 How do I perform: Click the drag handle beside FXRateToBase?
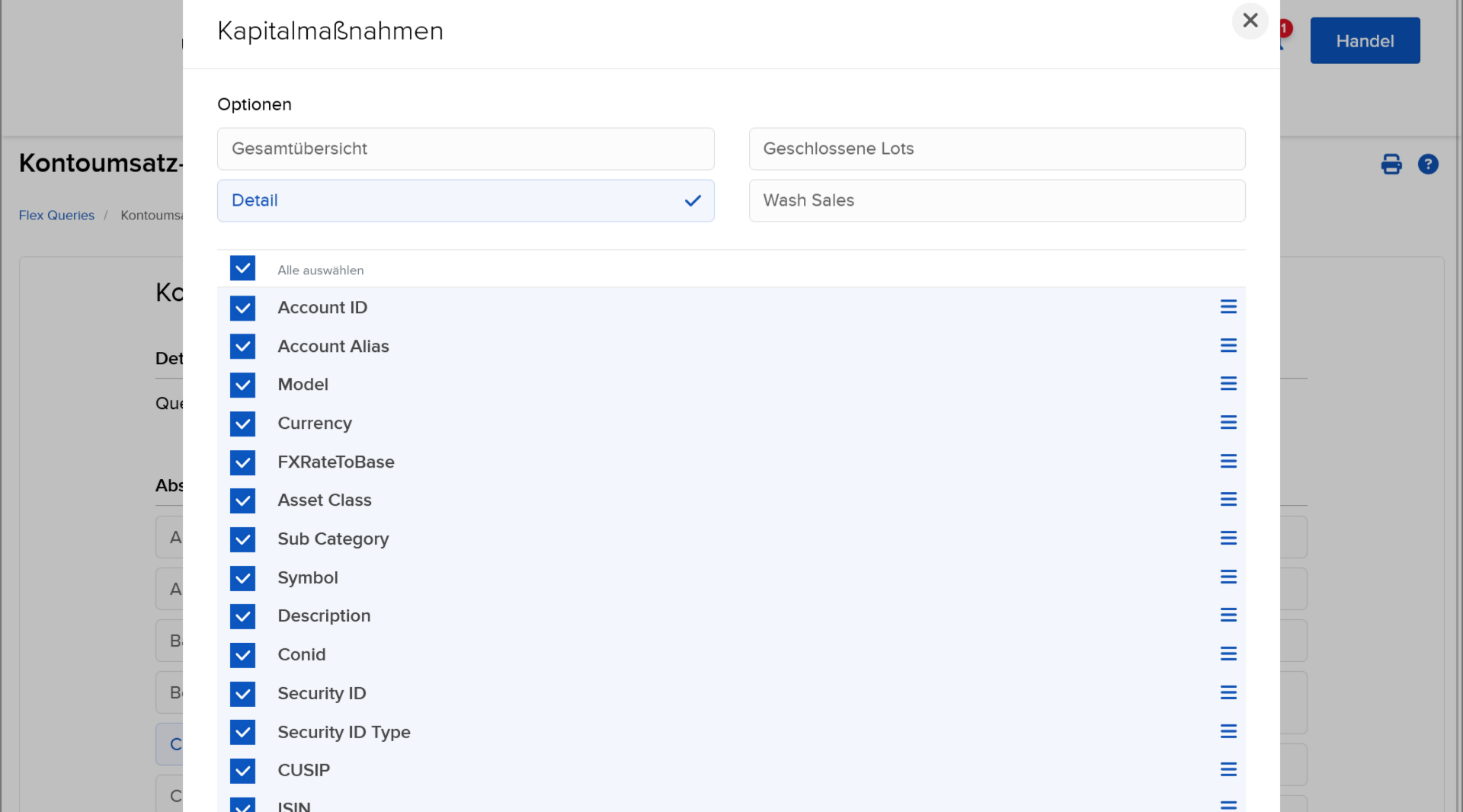tap(1228, 462)
